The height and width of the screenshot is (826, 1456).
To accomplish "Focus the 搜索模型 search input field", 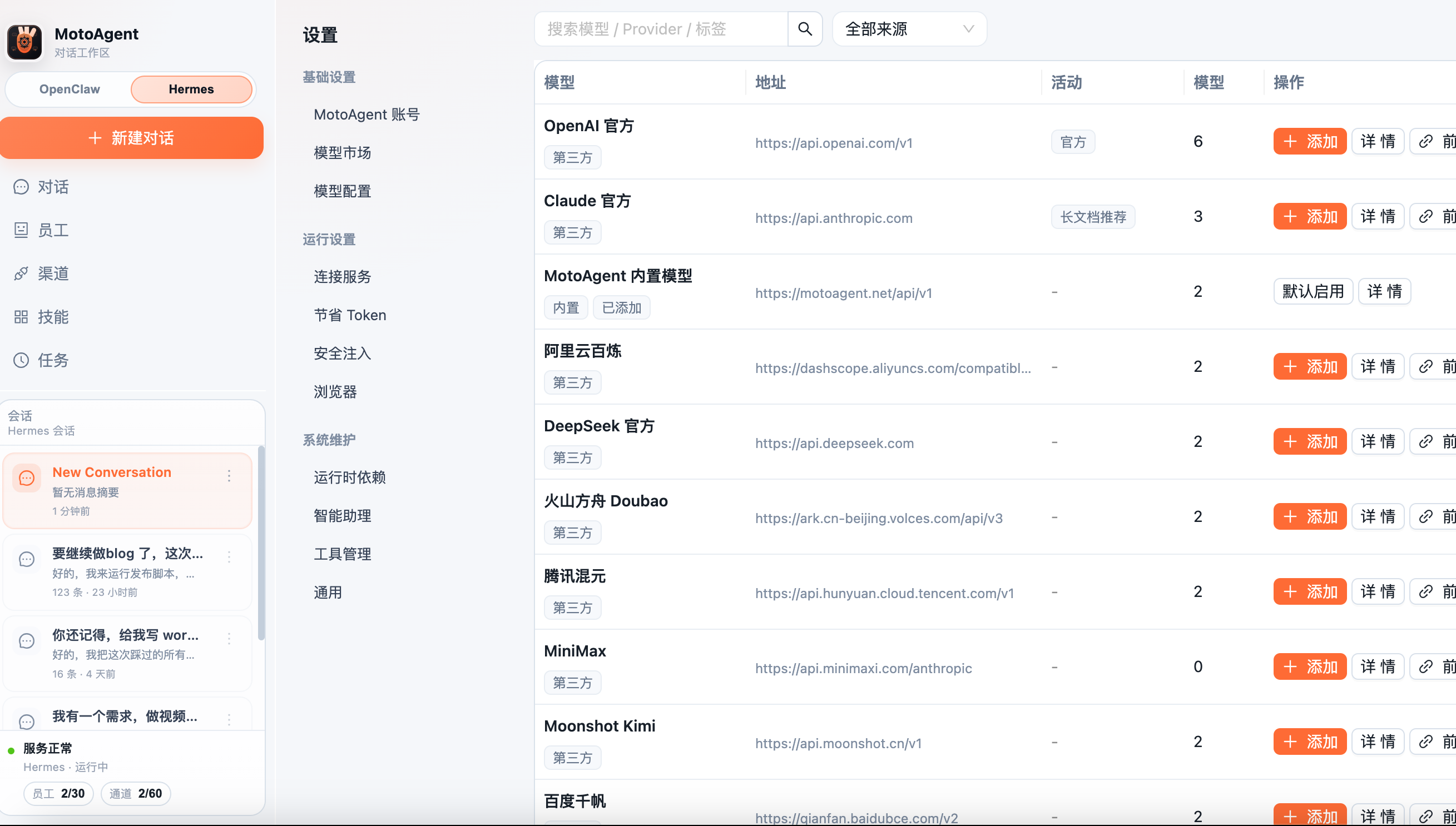I will [x=661, y=29].
